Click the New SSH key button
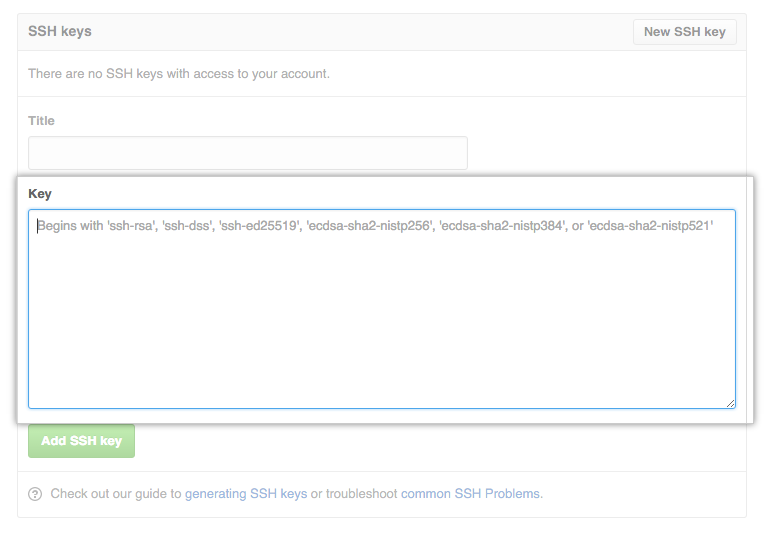The width and height of the screenshot is (770, 536). 684,32
